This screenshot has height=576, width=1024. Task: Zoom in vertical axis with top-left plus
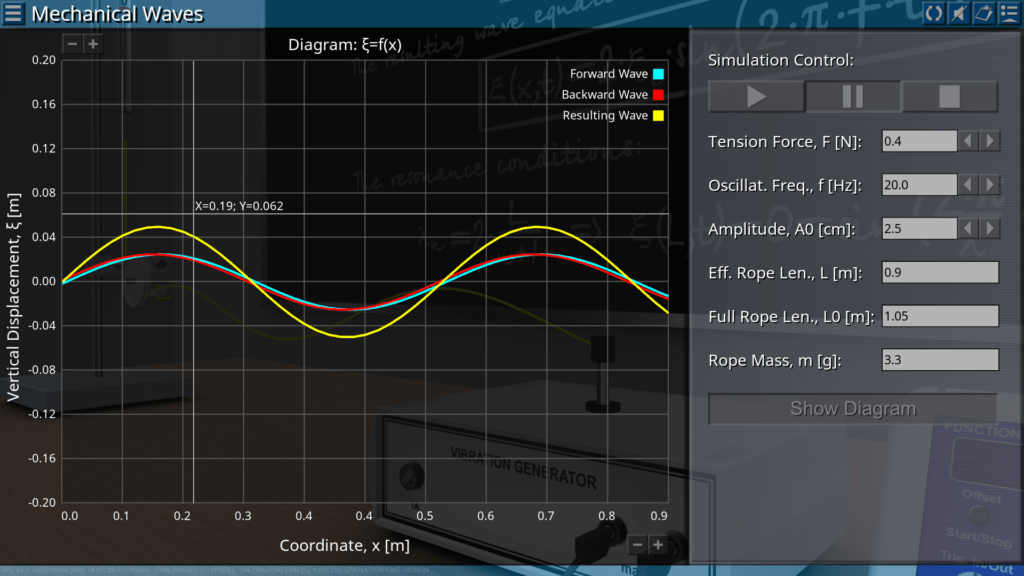pyautogui.click(x=92, y=44)
